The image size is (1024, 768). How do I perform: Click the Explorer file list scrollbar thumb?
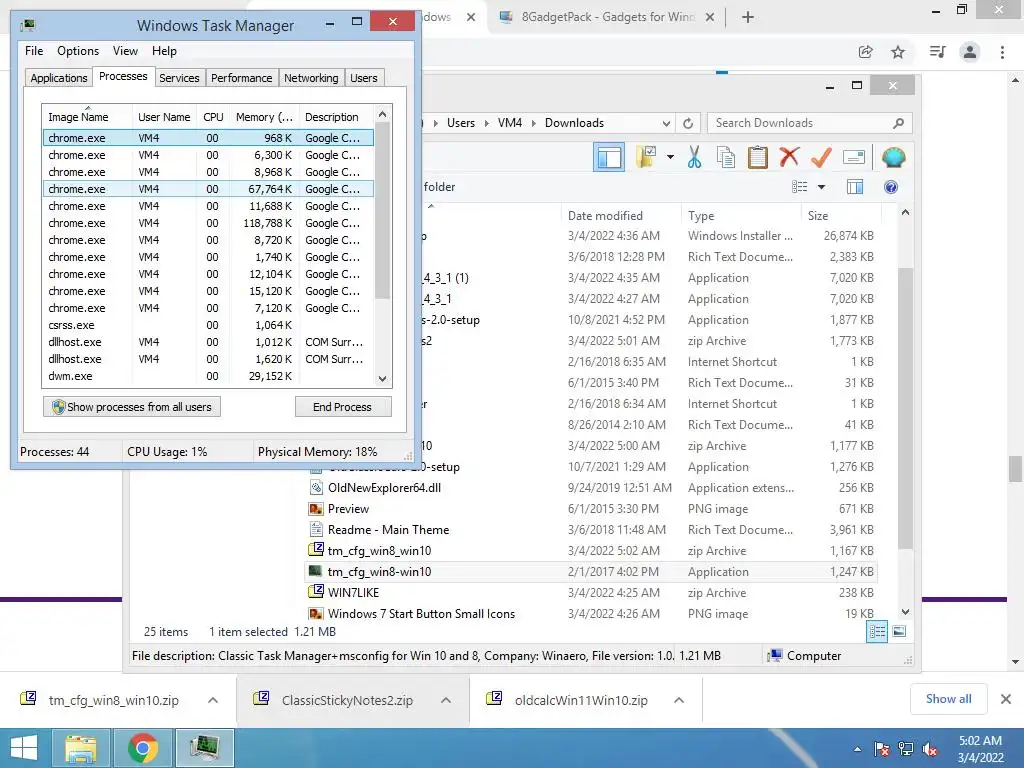click(x=905, y=408)
